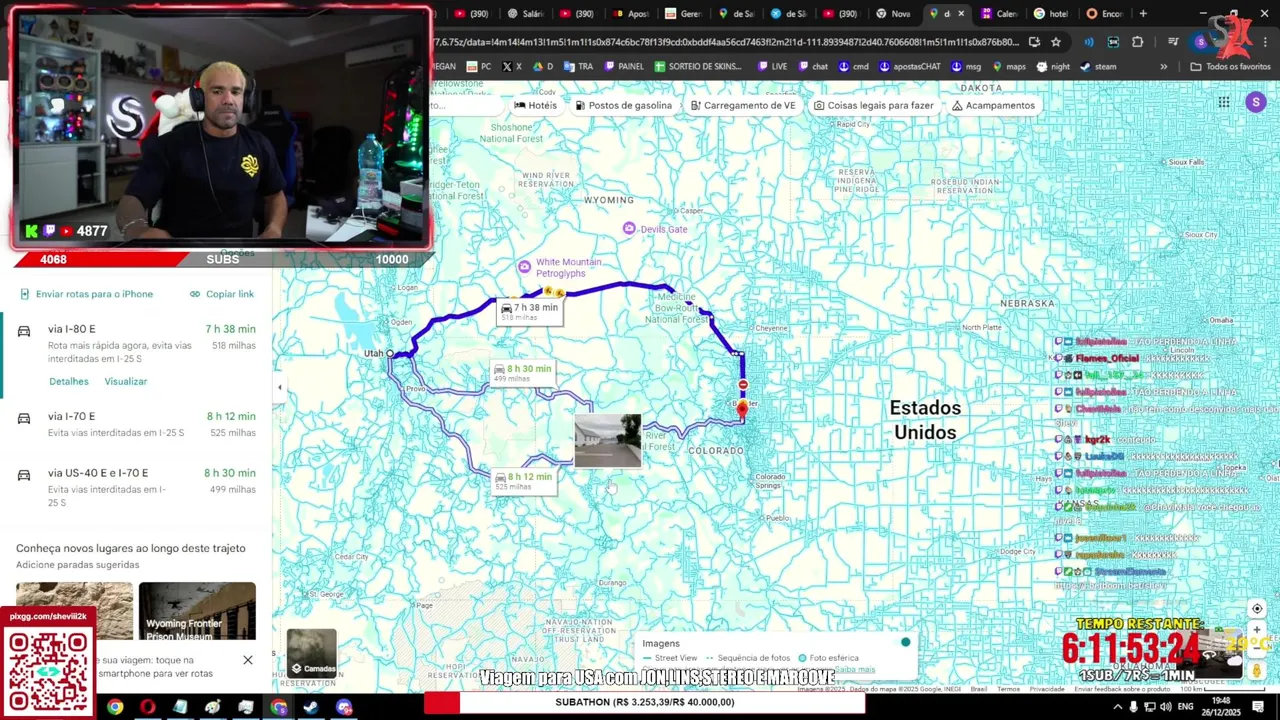The height and width of the screenshot is (720, 1280).
Task: Click the Street View pegman icon
Action: tap(1257, 671)
